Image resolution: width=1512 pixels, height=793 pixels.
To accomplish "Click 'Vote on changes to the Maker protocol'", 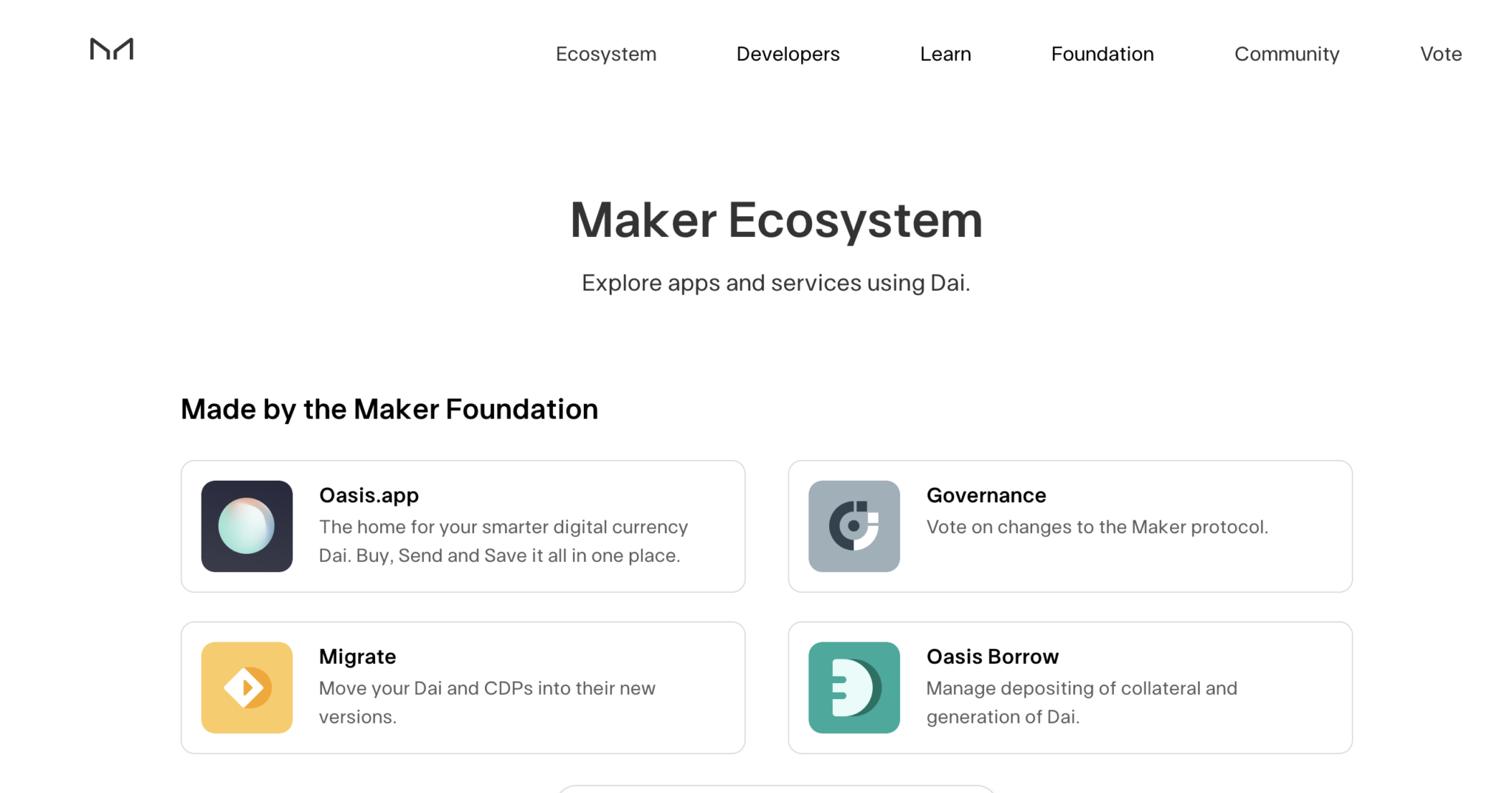I will point(1097,527).
